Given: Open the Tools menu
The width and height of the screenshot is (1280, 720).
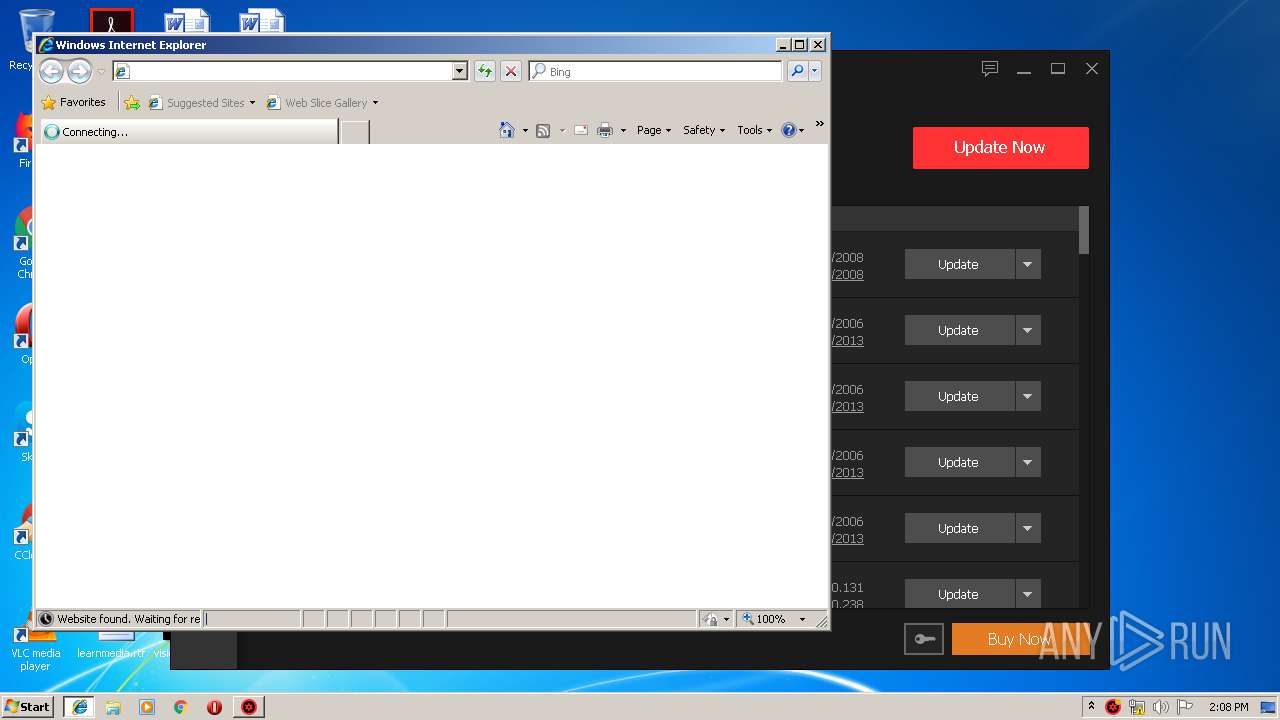Looking at the screenshot, I should pyautogui.click(x=755, y=130).
